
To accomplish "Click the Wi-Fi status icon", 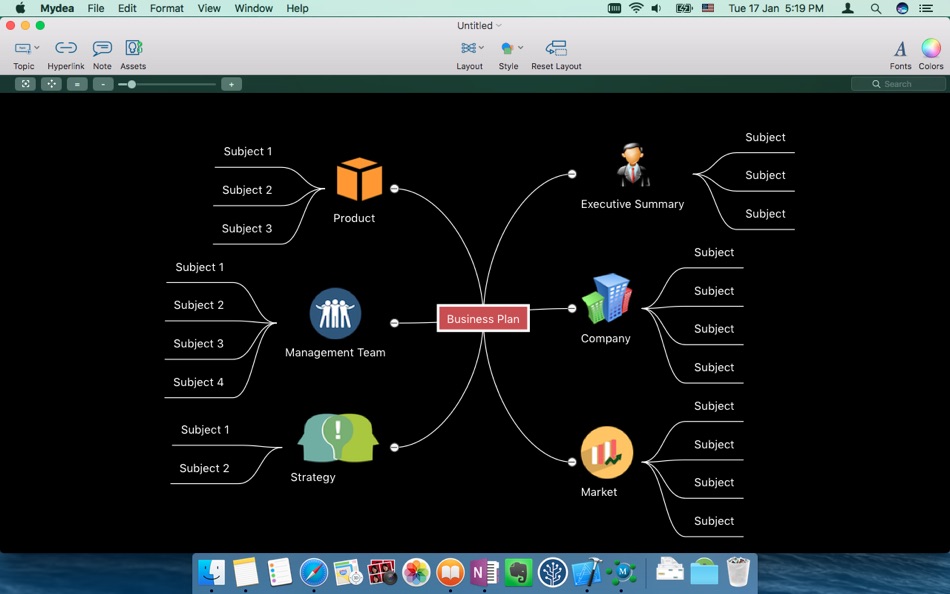I will click(x=636, y=8).
